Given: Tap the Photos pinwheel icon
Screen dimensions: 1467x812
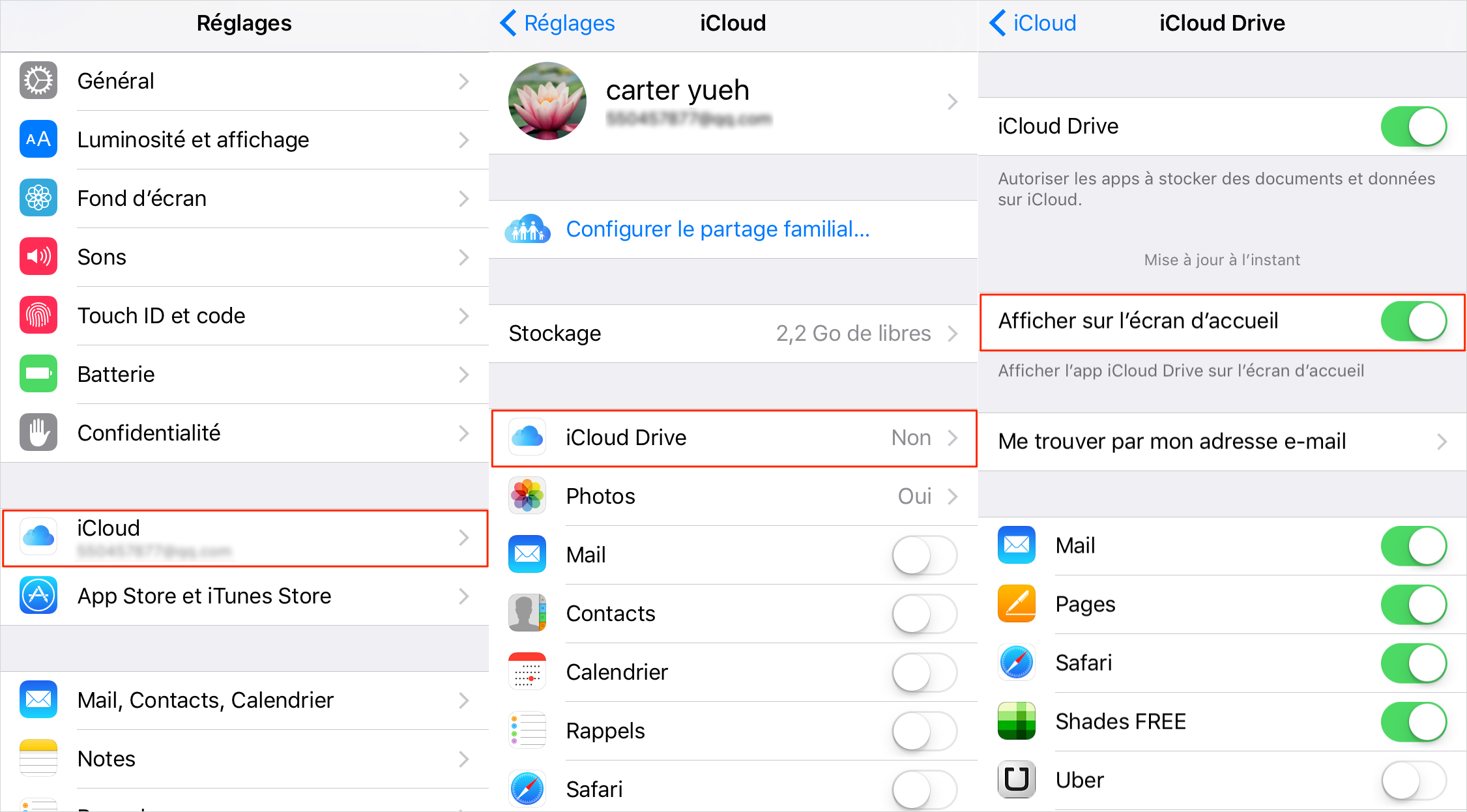Looking at the screenshot, I should tap(527, 496).
